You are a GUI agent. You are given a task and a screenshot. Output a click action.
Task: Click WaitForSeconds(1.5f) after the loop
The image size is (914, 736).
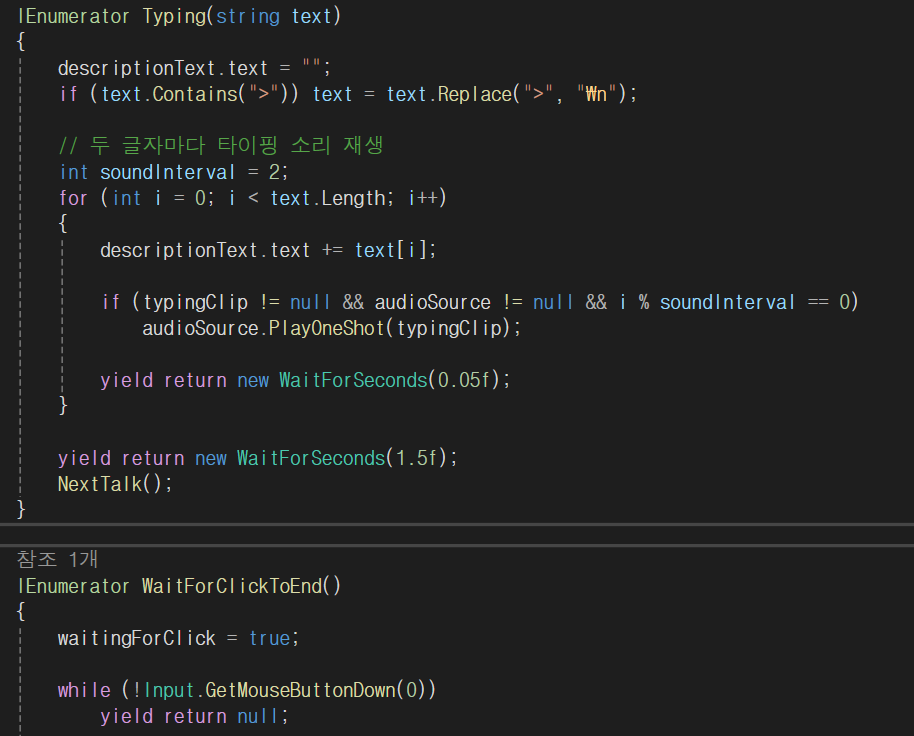point(342,458)
